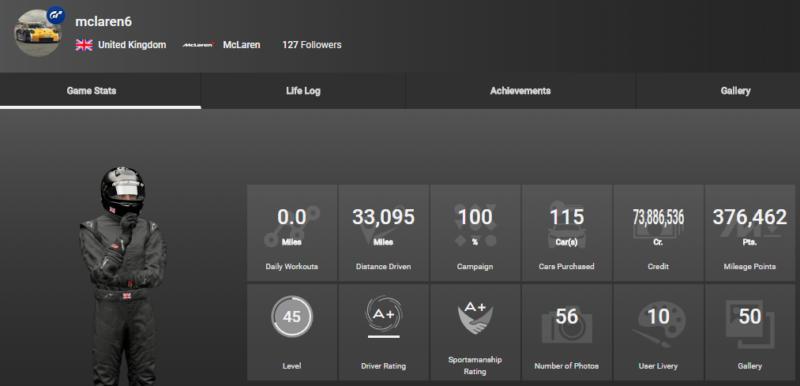This screenshot has height=386, width=800.
Task: Click the Level 45 circle badge
Action: [292, 317]
